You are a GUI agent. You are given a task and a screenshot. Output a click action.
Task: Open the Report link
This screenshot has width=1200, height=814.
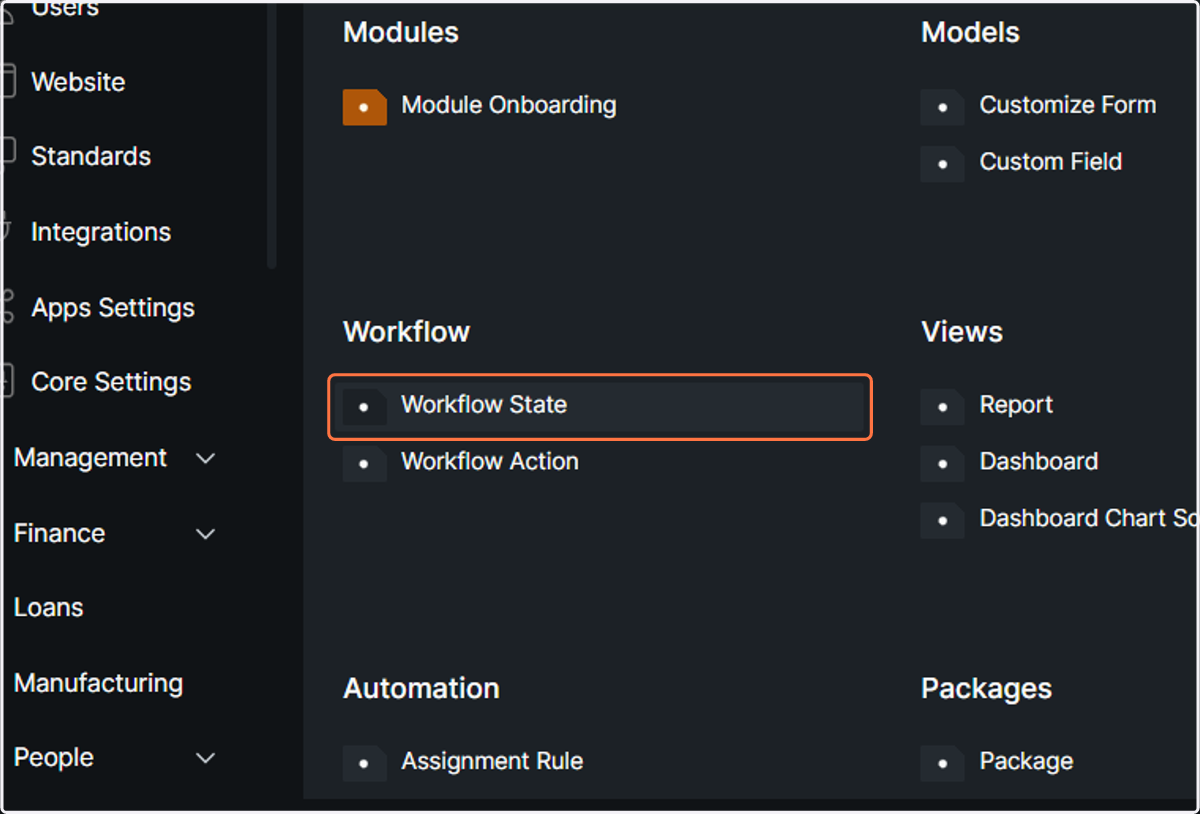tap(1016, 405)
